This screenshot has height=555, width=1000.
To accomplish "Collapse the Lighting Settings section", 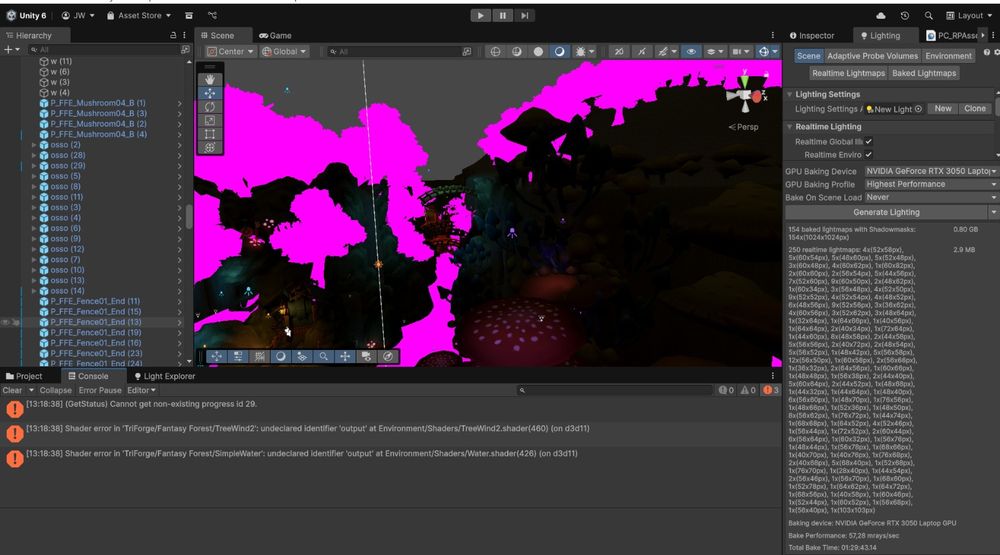I will tap(790, 94).
